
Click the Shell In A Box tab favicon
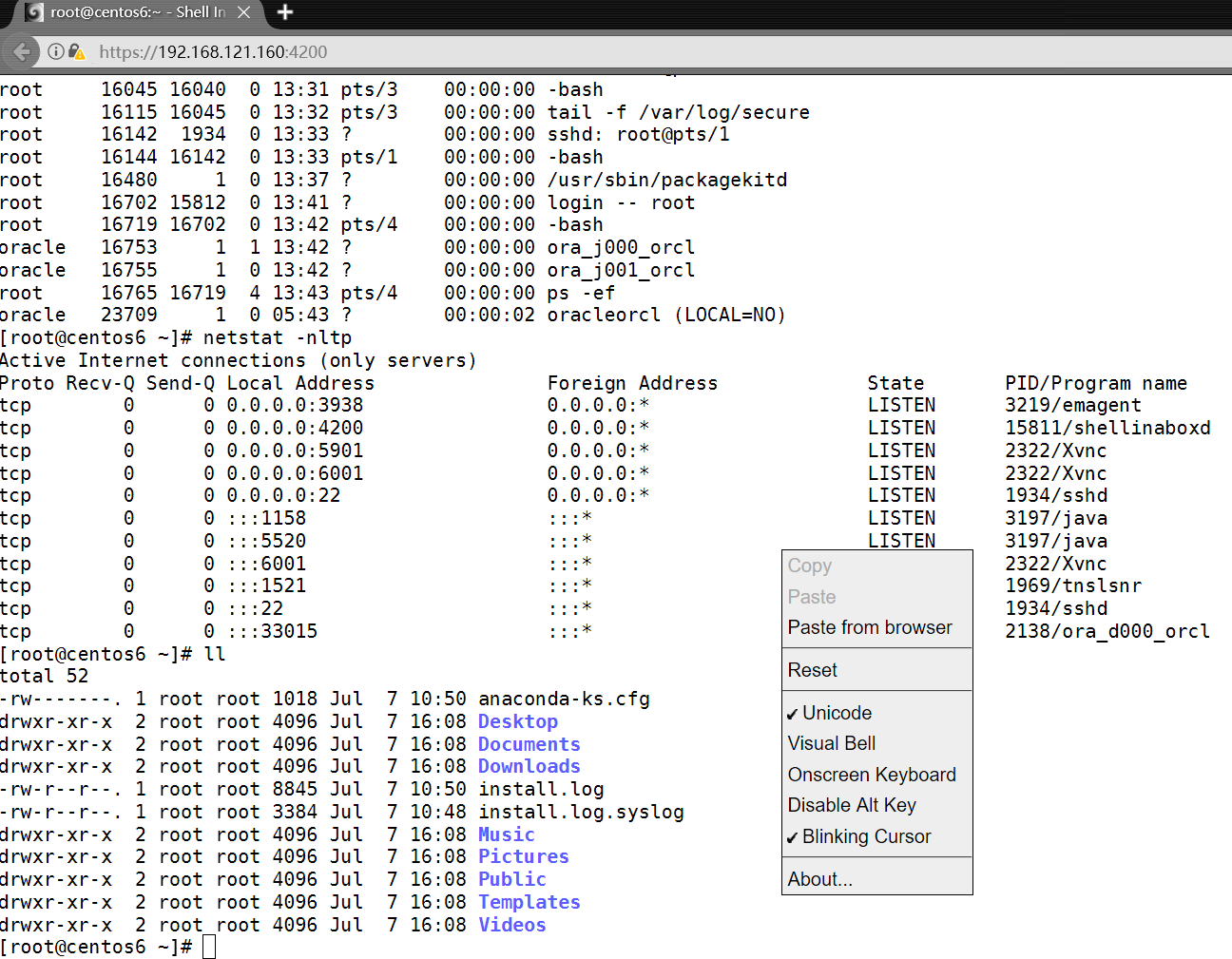pos(35,12)
